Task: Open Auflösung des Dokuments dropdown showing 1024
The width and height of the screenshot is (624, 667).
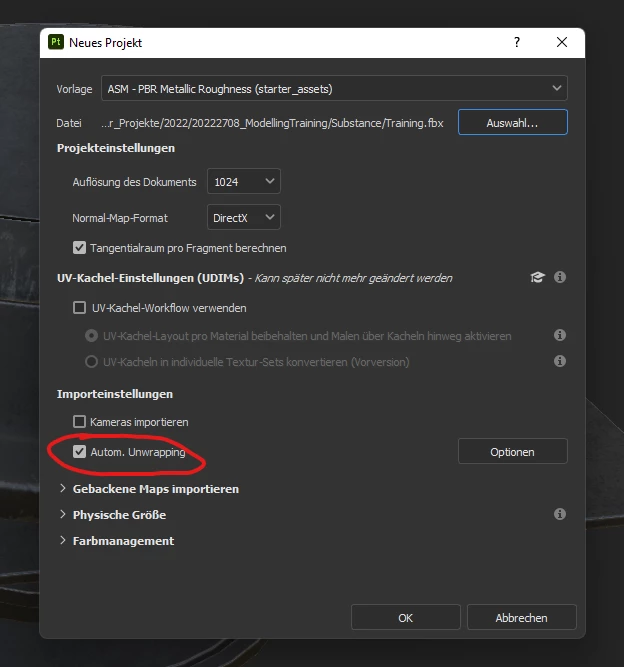Action: (244, 182)
